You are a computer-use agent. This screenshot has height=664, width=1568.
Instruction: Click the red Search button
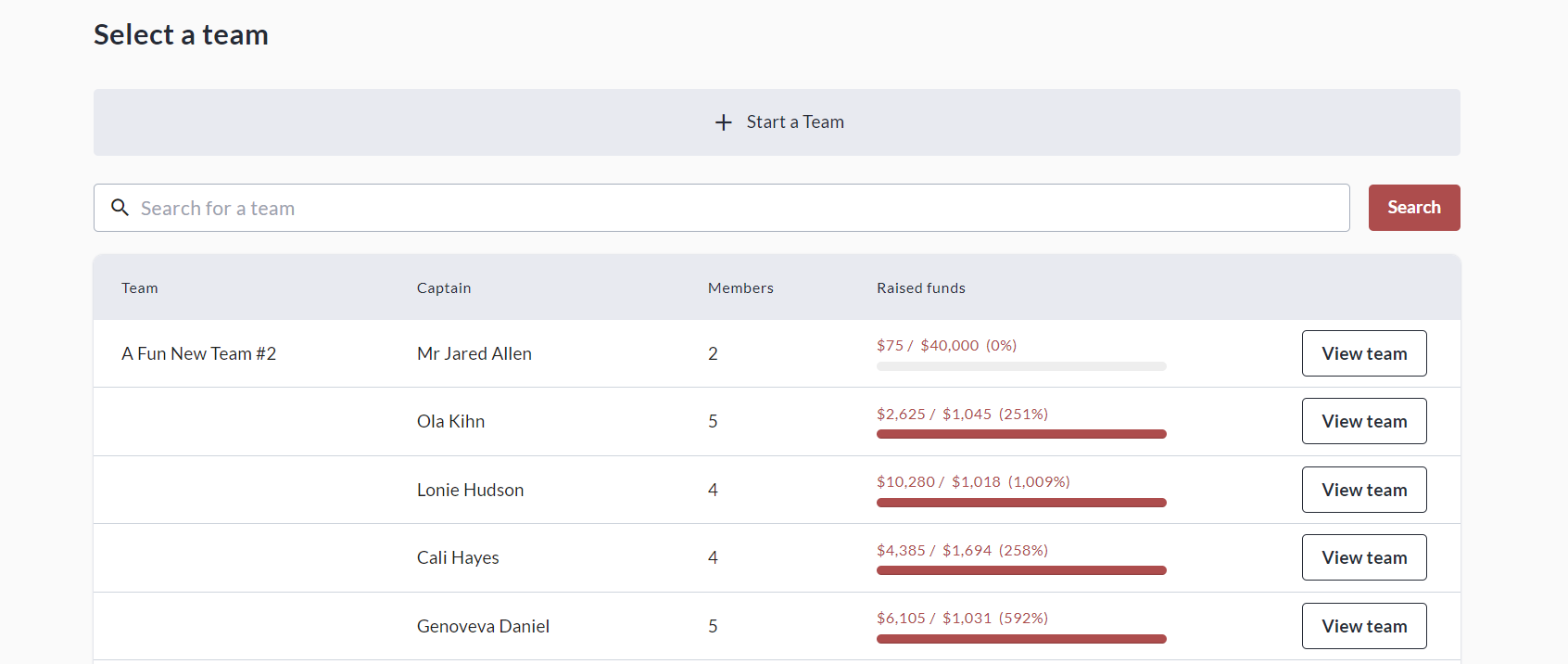[x=1413, y=208]
